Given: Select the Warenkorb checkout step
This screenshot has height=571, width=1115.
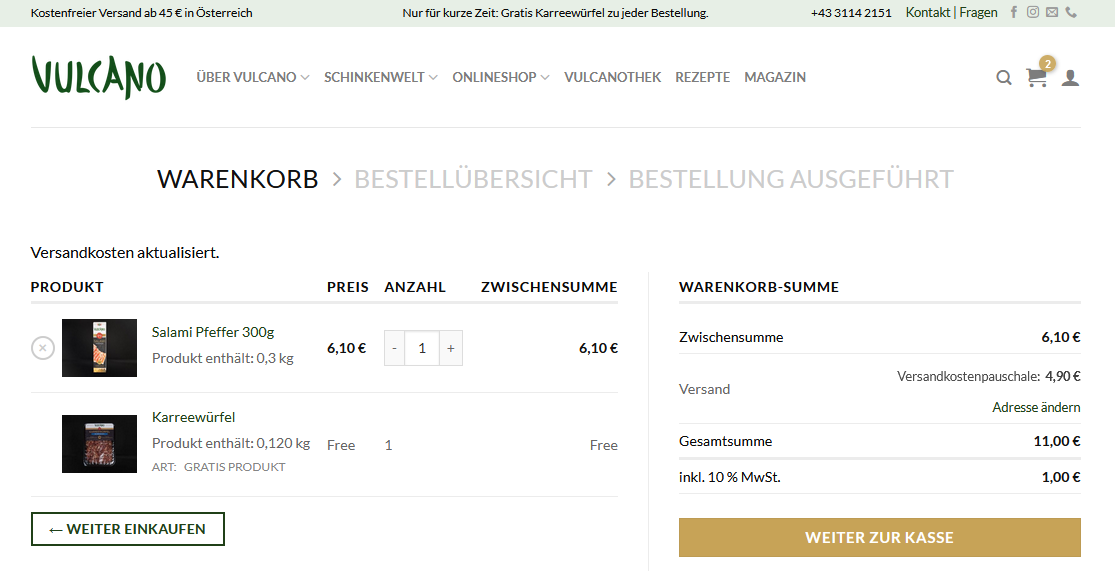Looking at the screenshot, I should pyautogui.click(x=238, y=179).
